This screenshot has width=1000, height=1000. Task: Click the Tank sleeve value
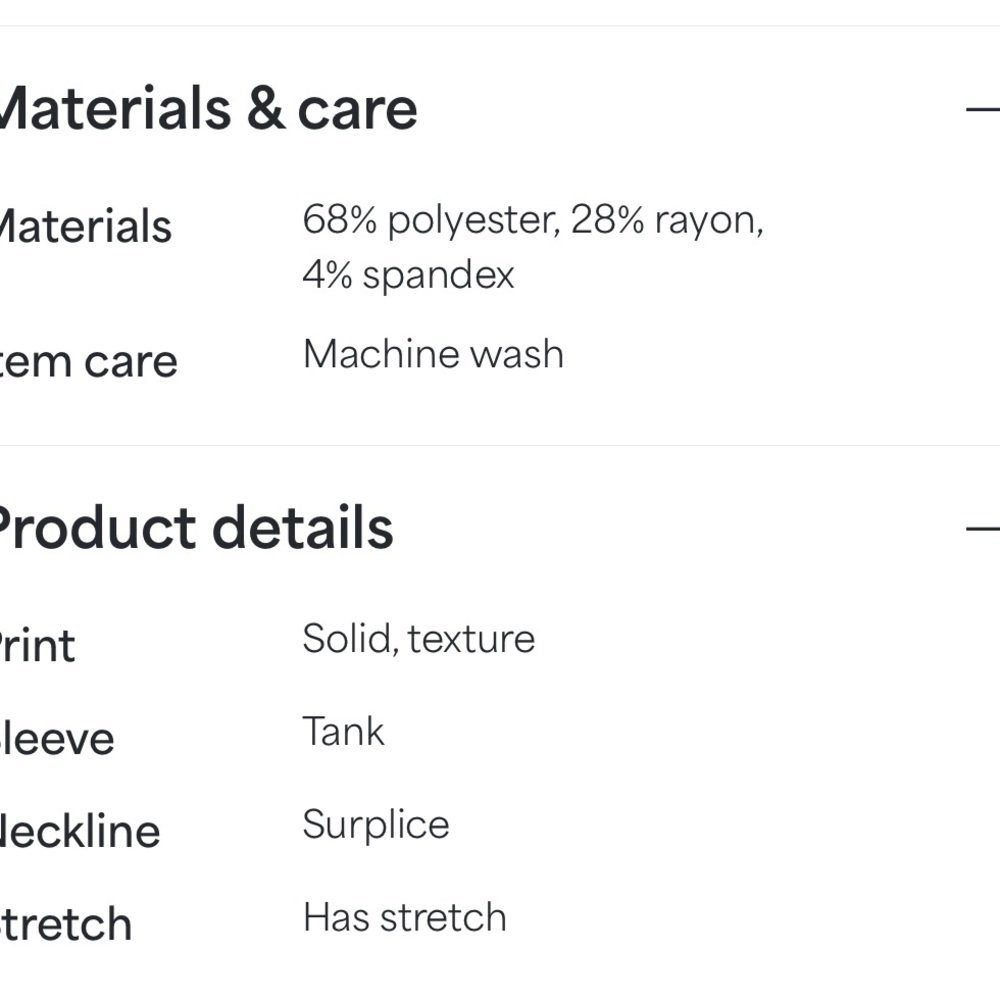pyautogui.click(x=344, y=731)
